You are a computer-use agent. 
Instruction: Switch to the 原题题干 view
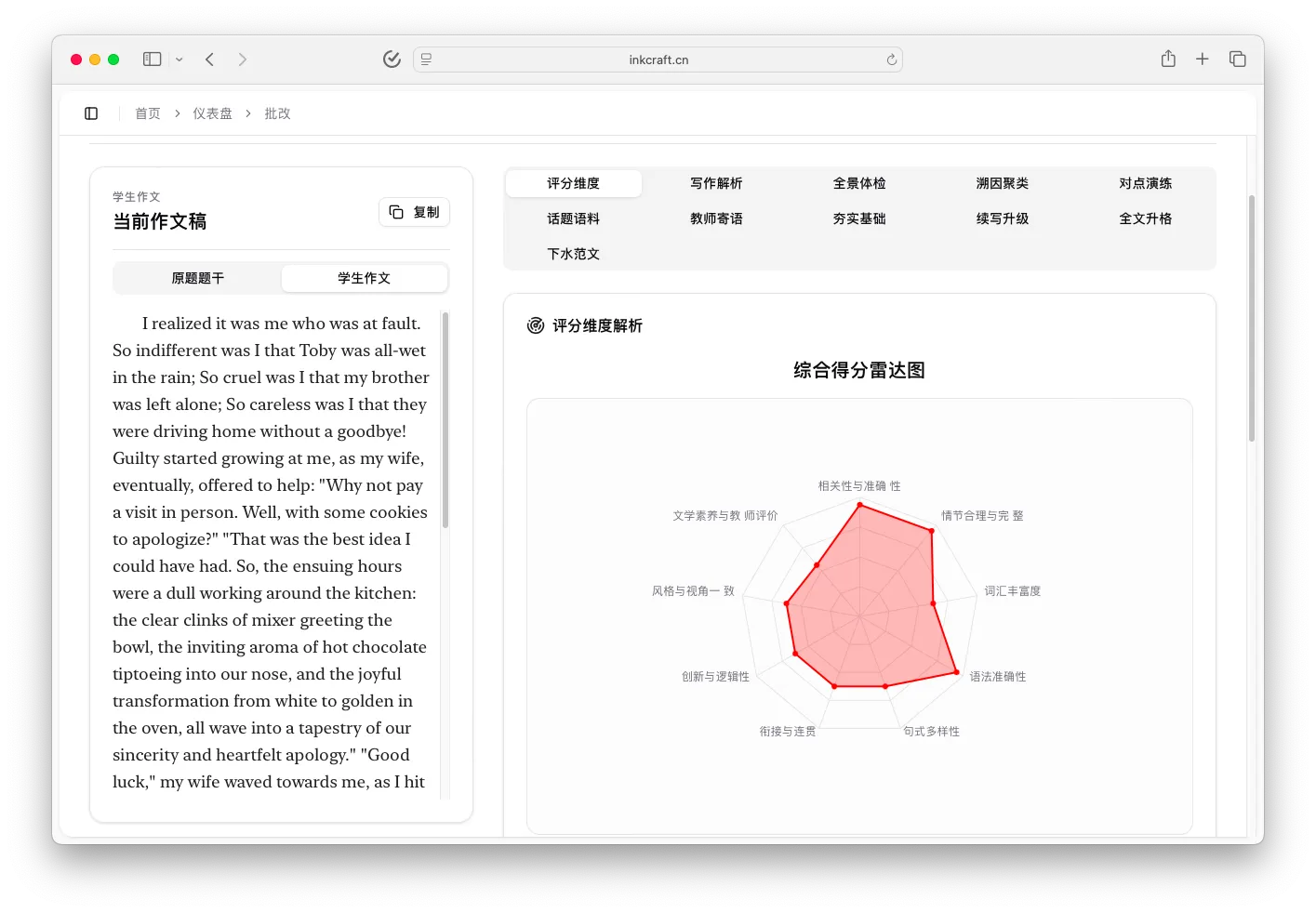pyautogui.click(x=196, y=277)
